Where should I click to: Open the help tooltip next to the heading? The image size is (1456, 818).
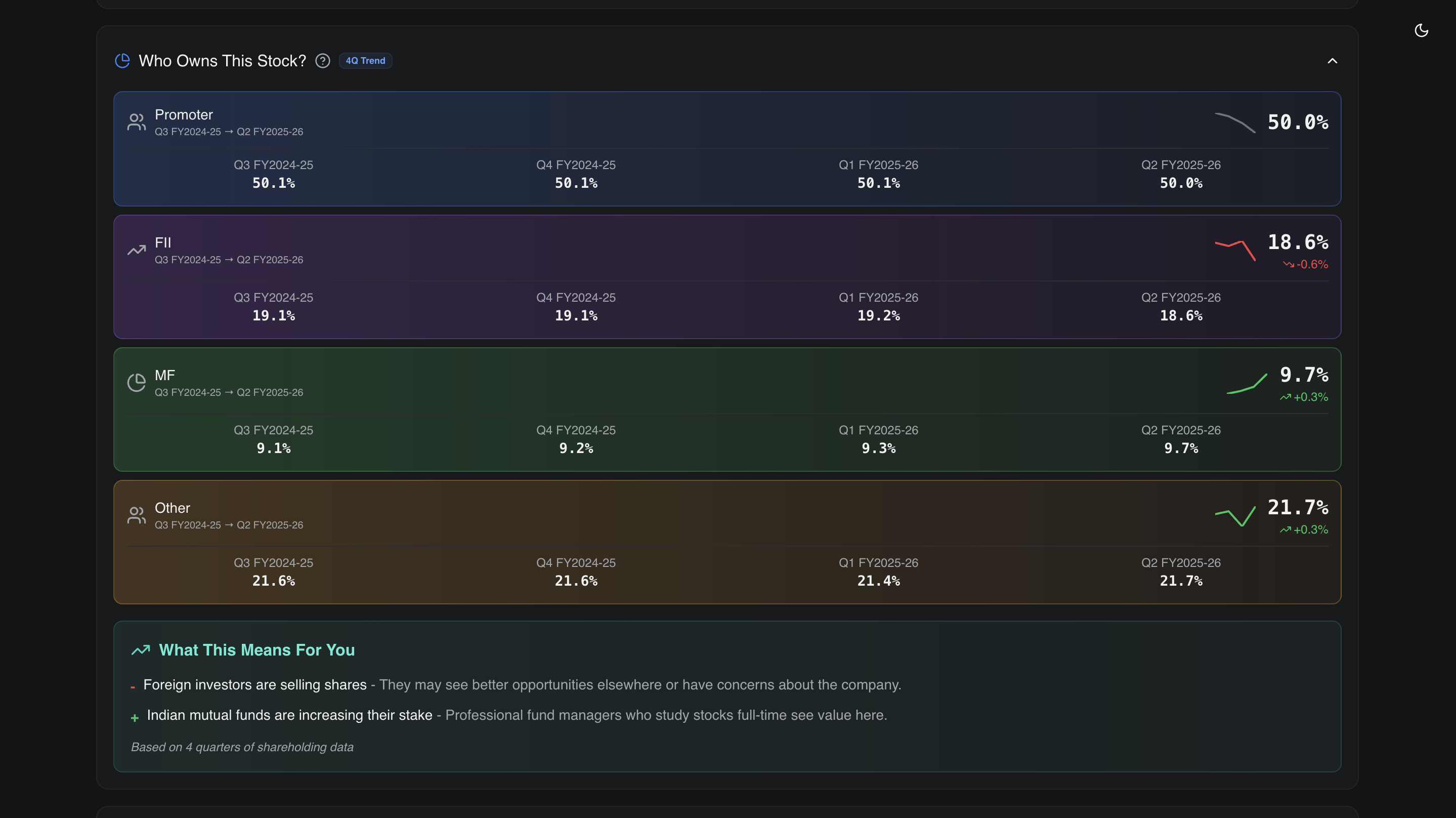tap(323, 61)
